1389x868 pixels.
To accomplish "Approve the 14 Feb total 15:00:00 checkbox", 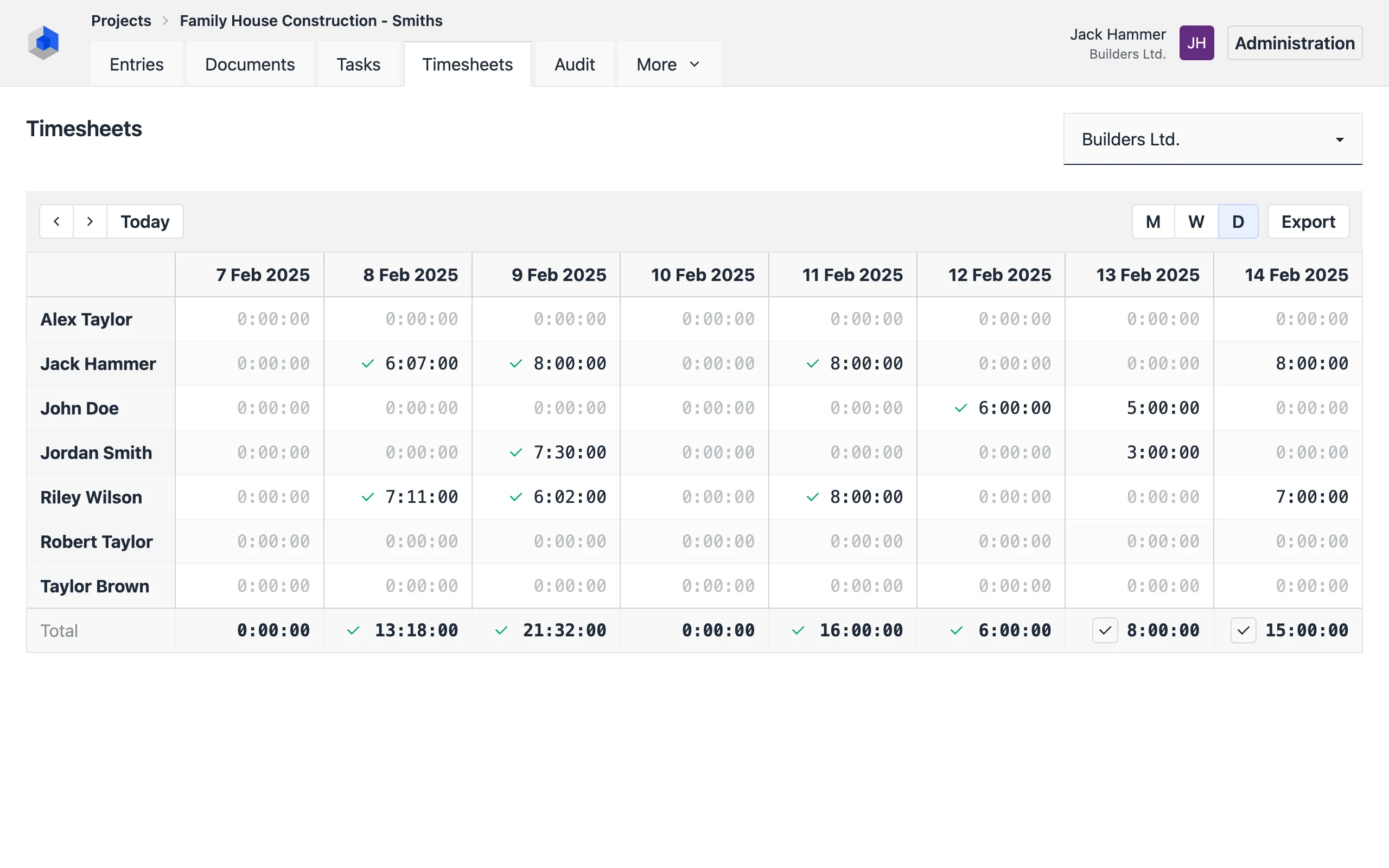I will [1243, 630].
